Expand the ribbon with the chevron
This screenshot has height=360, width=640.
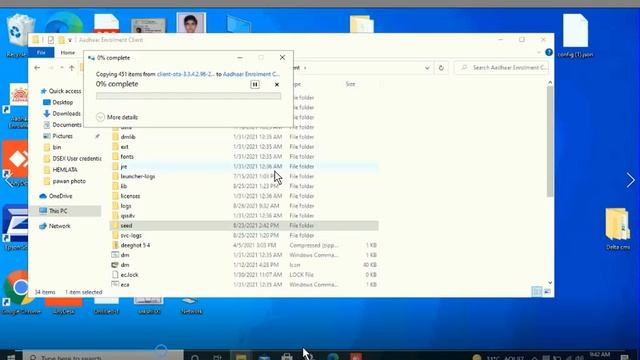539,52
